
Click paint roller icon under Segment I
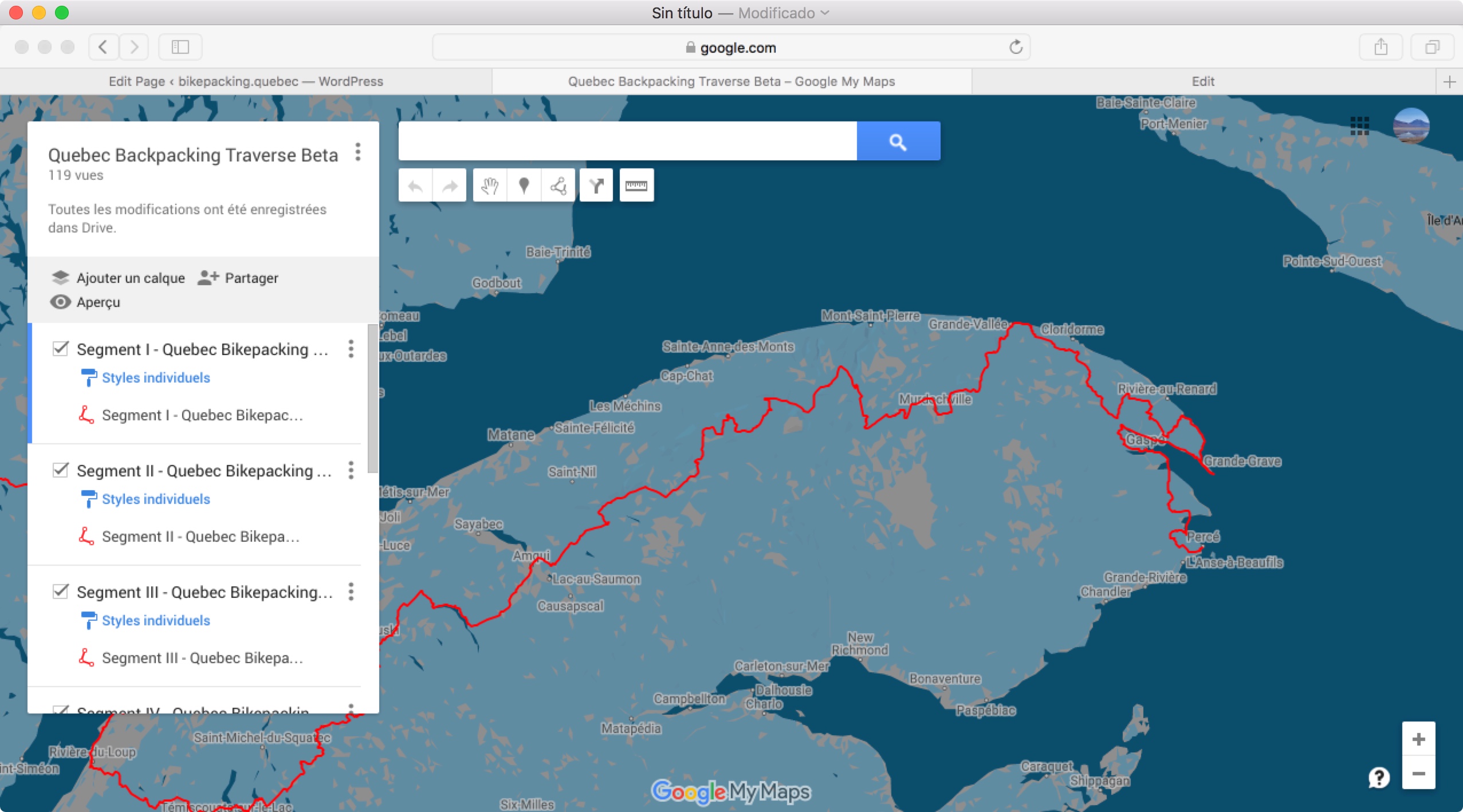click(88, 378)
